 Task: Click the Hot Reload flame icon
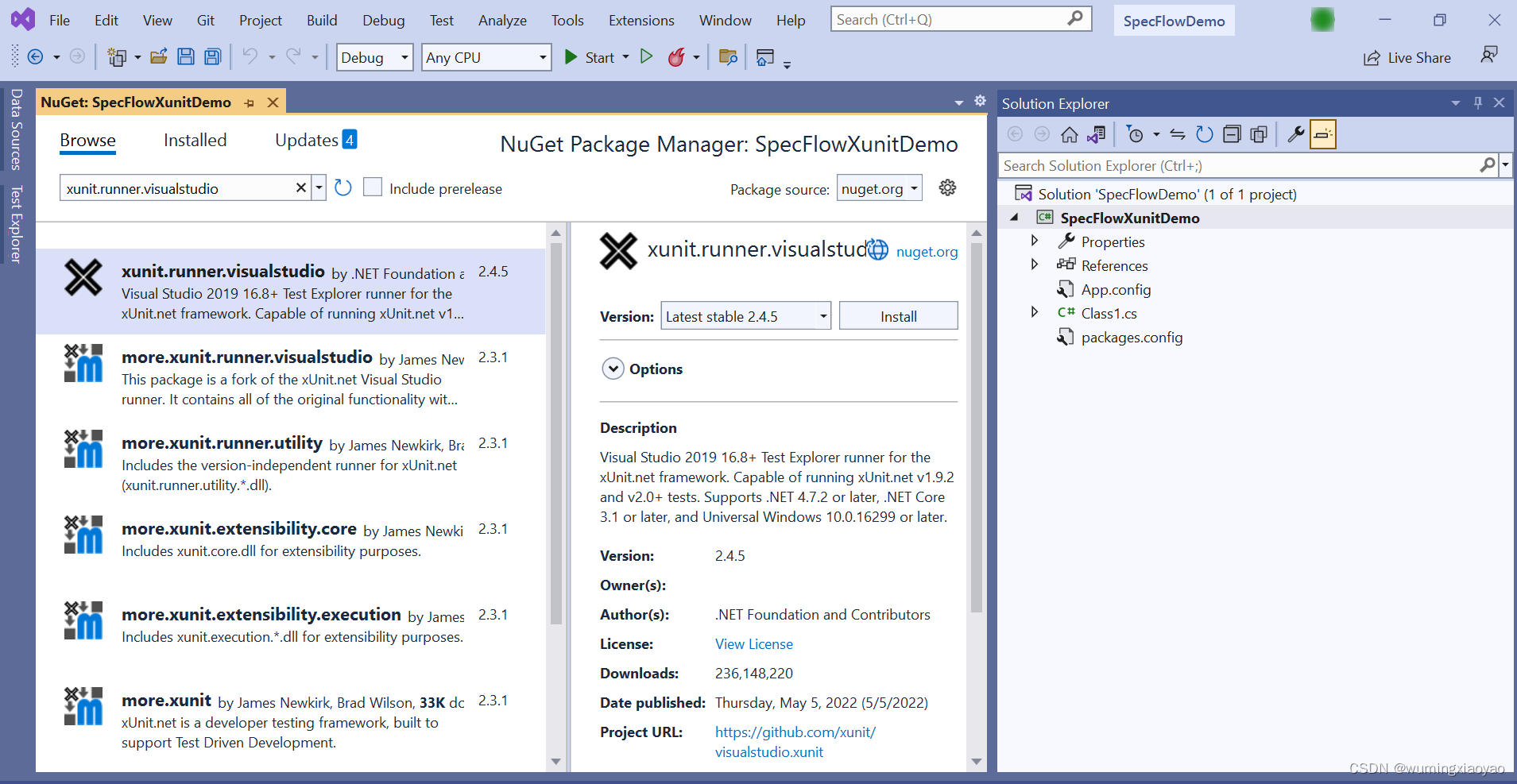coord(676,56)
